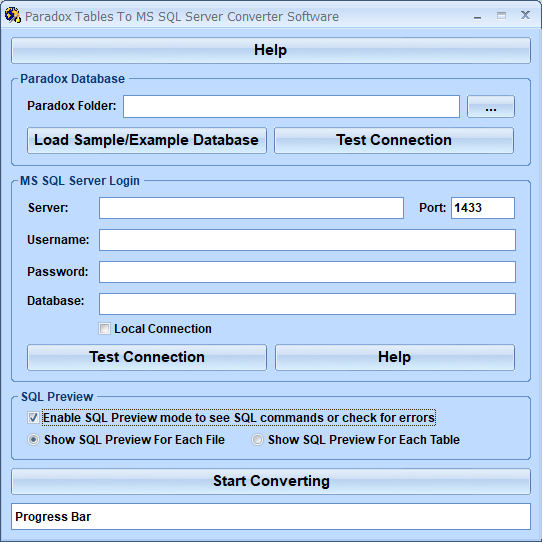Click the Start Converting button
This screenshot has width=542, height=542.
point(271,481)
